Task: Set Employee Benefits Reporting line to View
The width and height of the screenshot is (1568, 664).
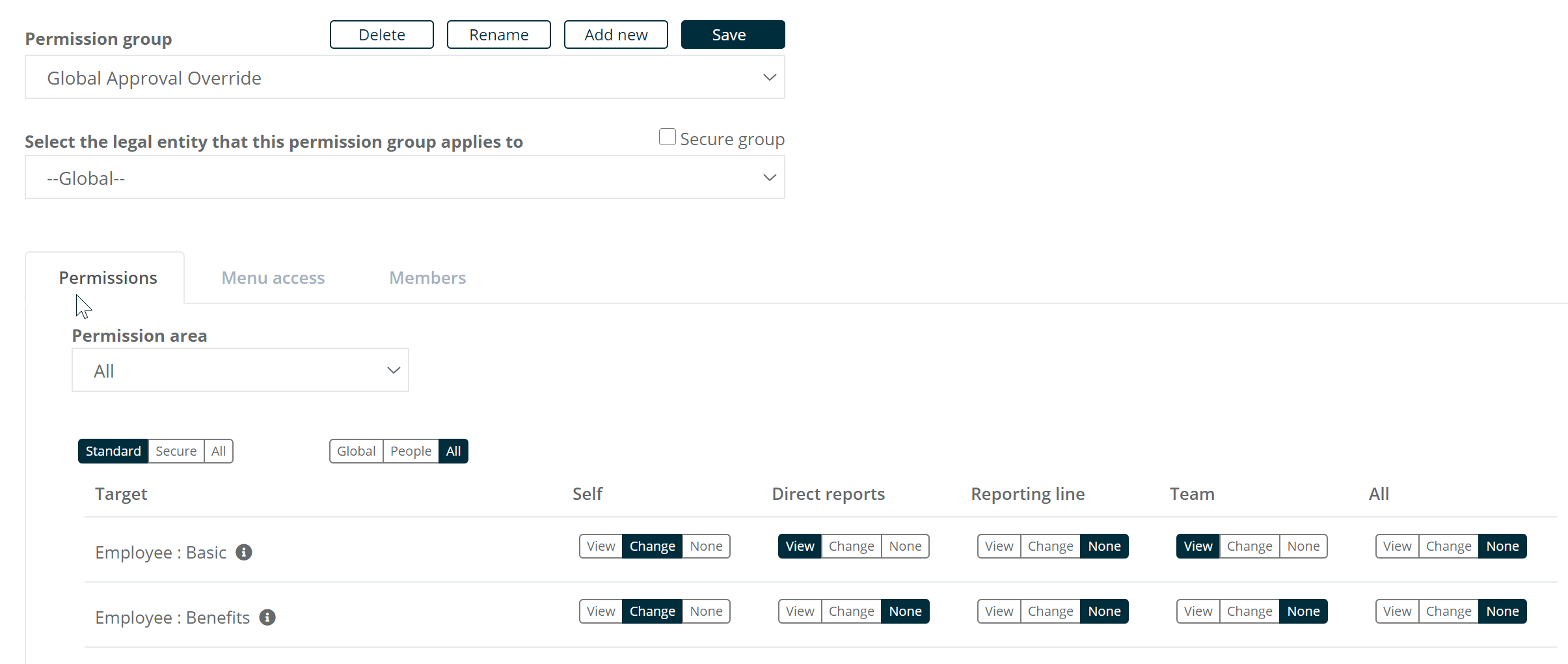Action: pos(999,611)
